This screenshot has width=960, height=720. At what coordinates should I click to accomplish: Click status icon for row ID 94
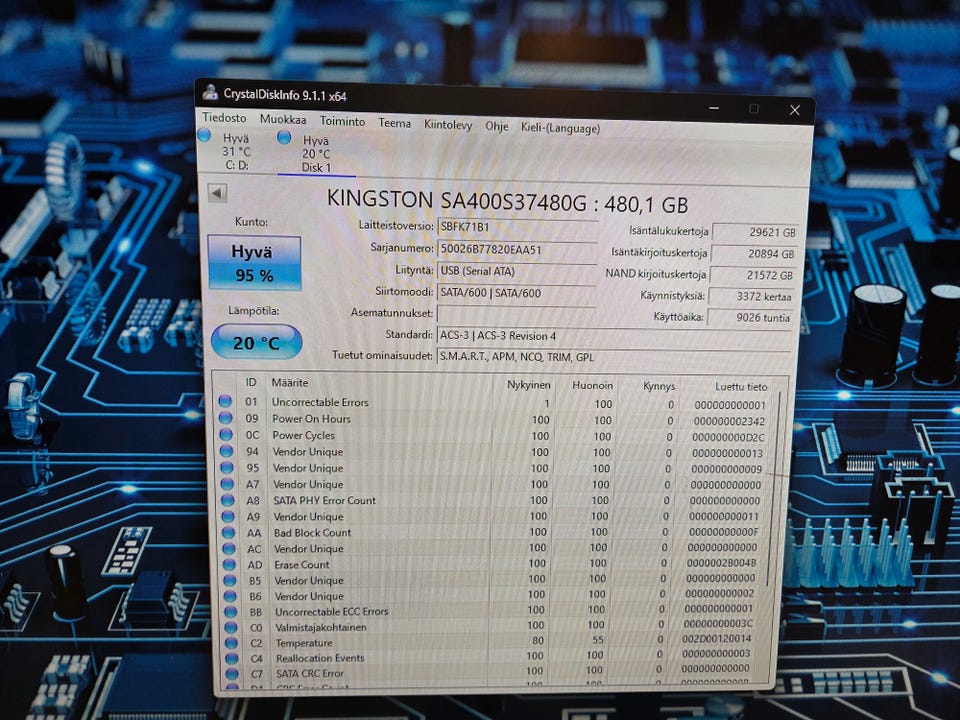[227, 451]
